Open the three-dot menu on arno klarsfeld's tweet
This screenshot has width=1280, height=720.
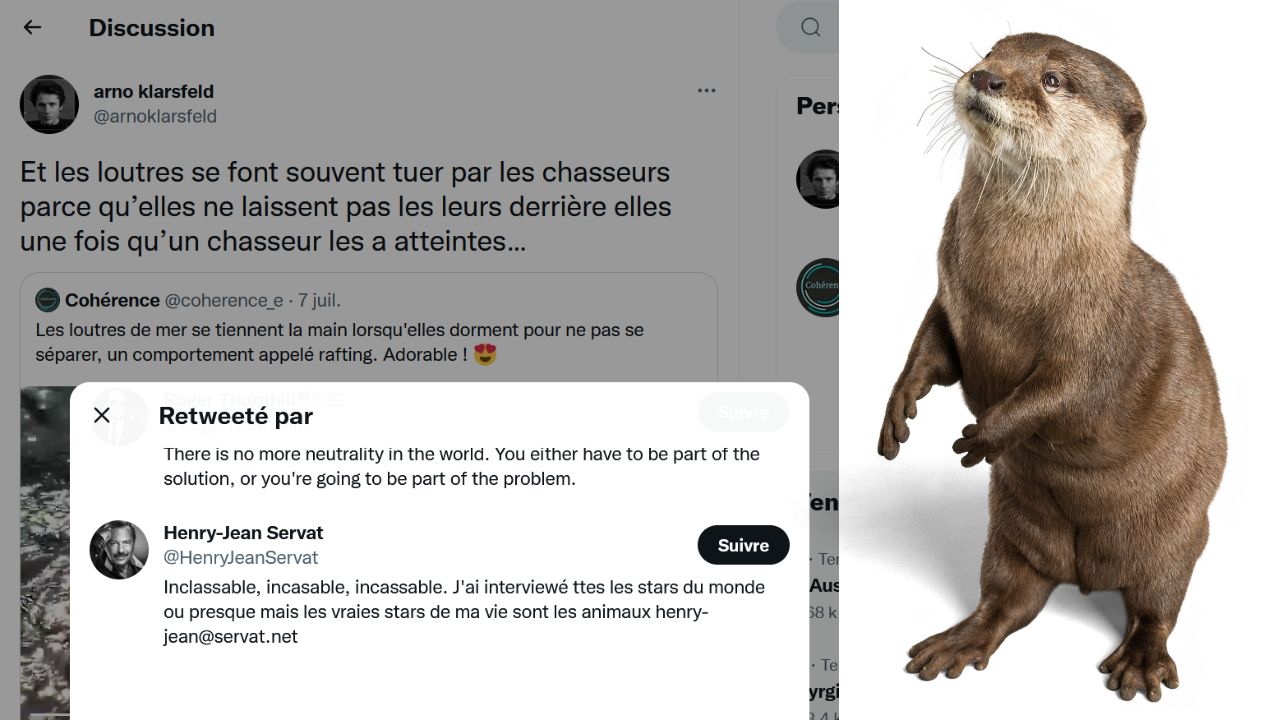pyautogui.click(x=706, y=90)
